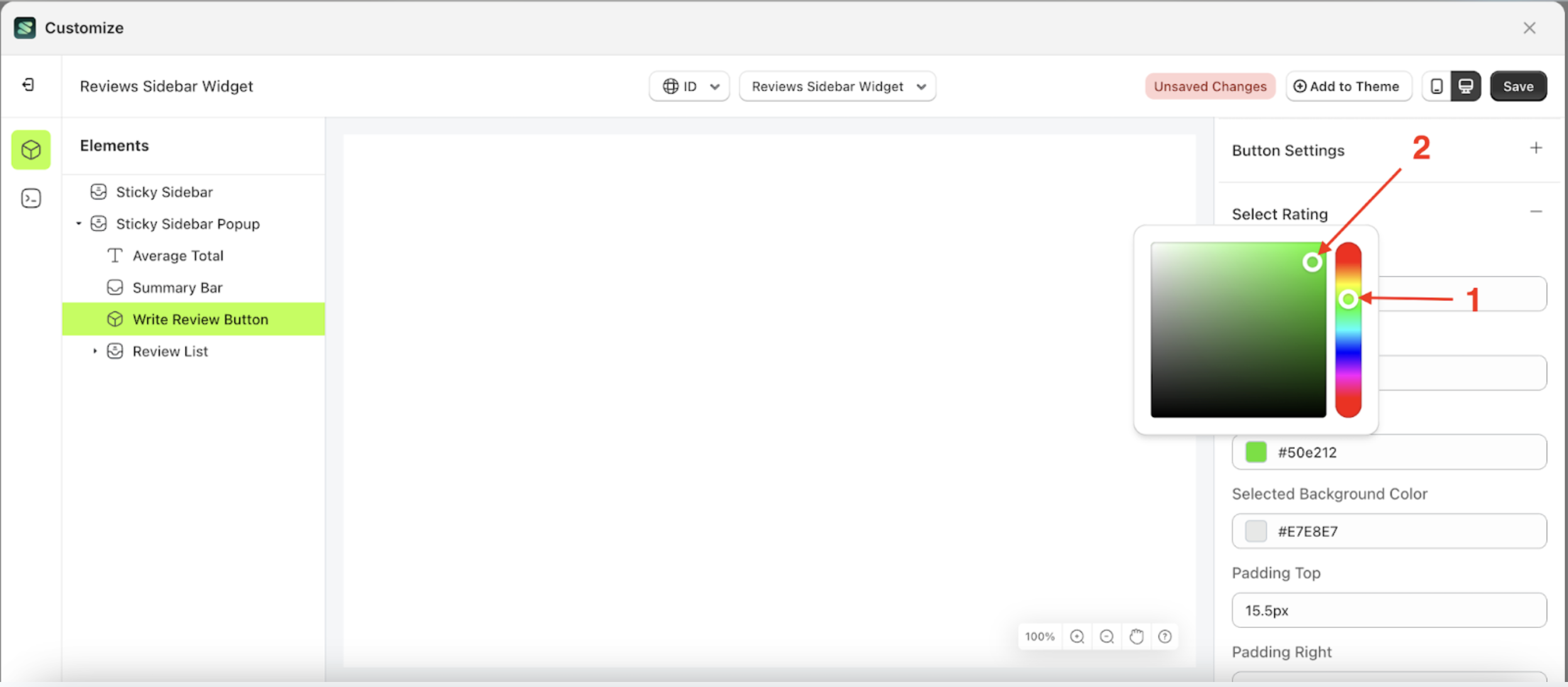This screenshot has width=1568, height=687.
Task: Select the zoom in magnifier icon
Action: coord(1077,636)
